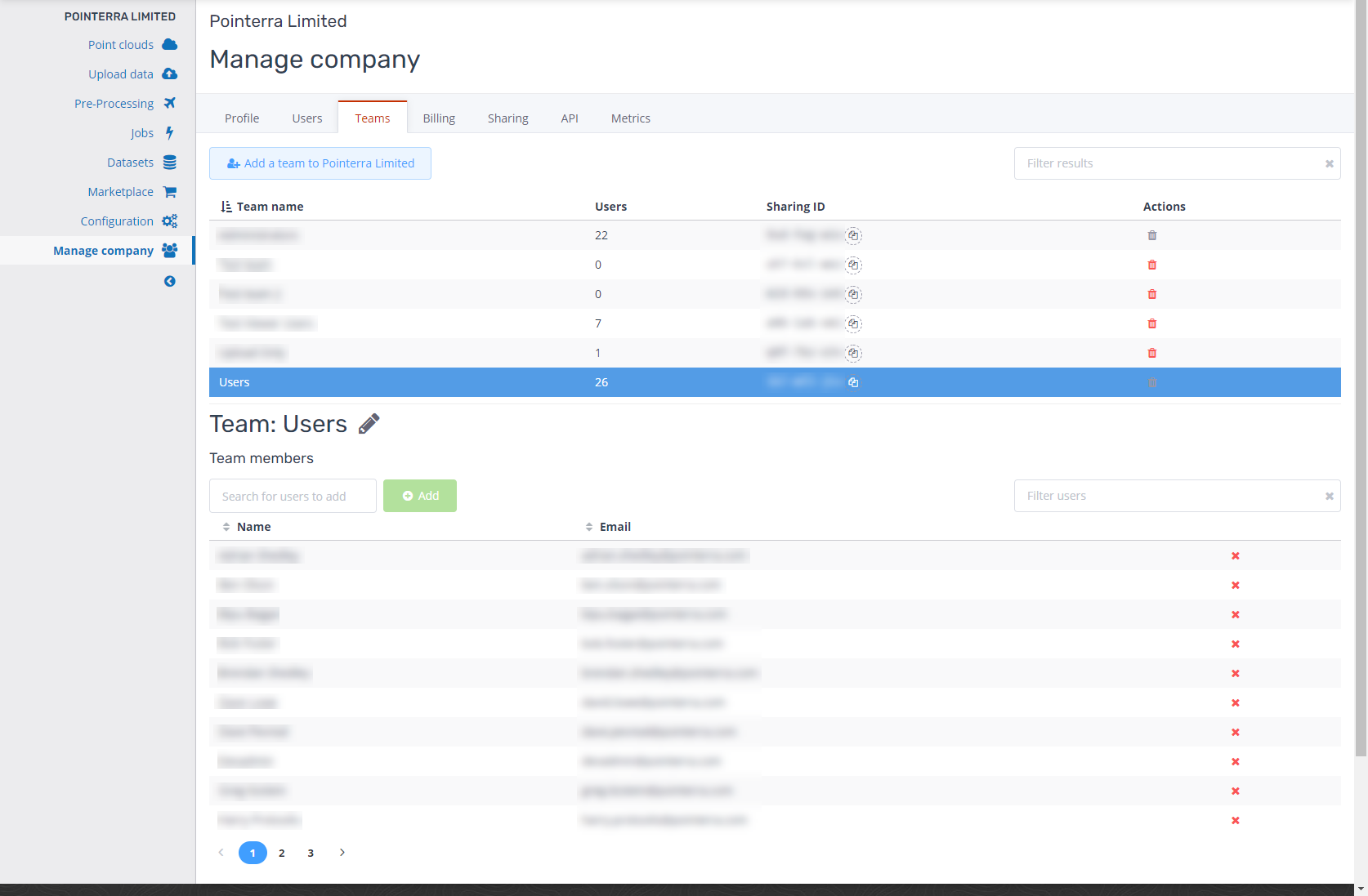
Task: Edit the Users team name with the pencil
Action: pyautogui.click(x=369, y=422)
